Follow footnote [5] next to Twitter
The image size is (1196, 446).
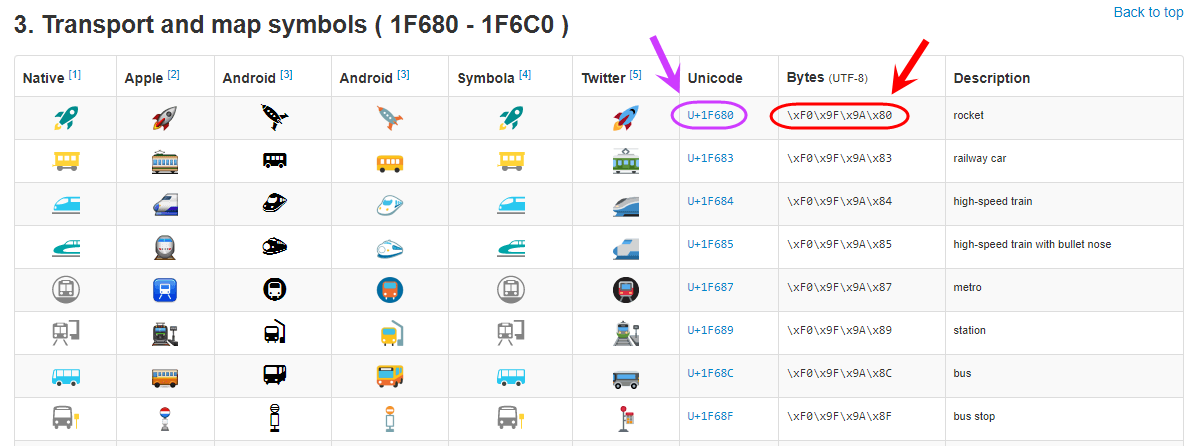(x=635, y=74)
